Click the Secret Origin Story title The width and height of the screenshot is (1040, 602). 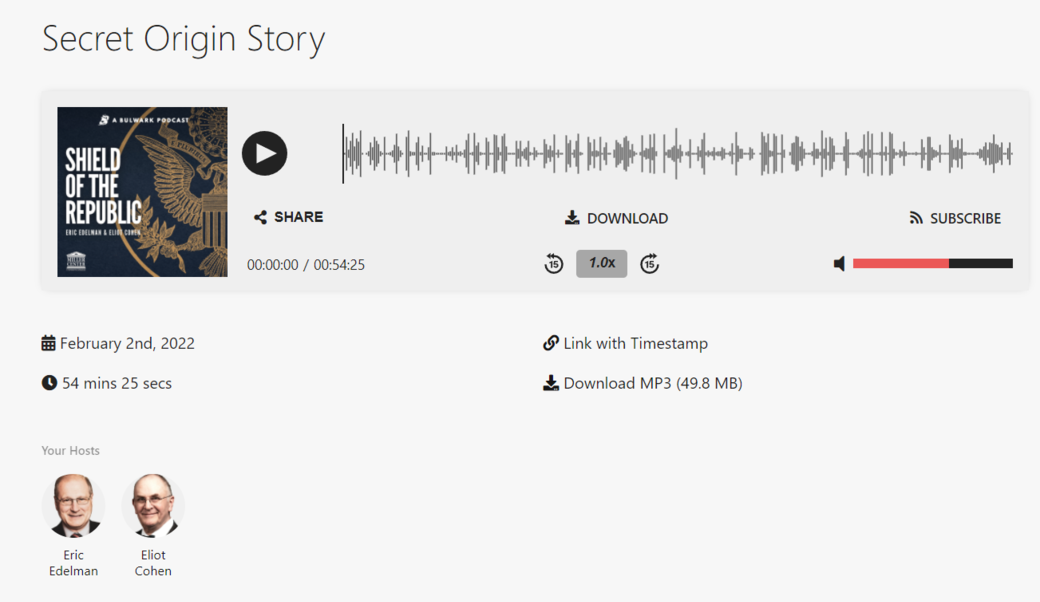pos(183,39)
